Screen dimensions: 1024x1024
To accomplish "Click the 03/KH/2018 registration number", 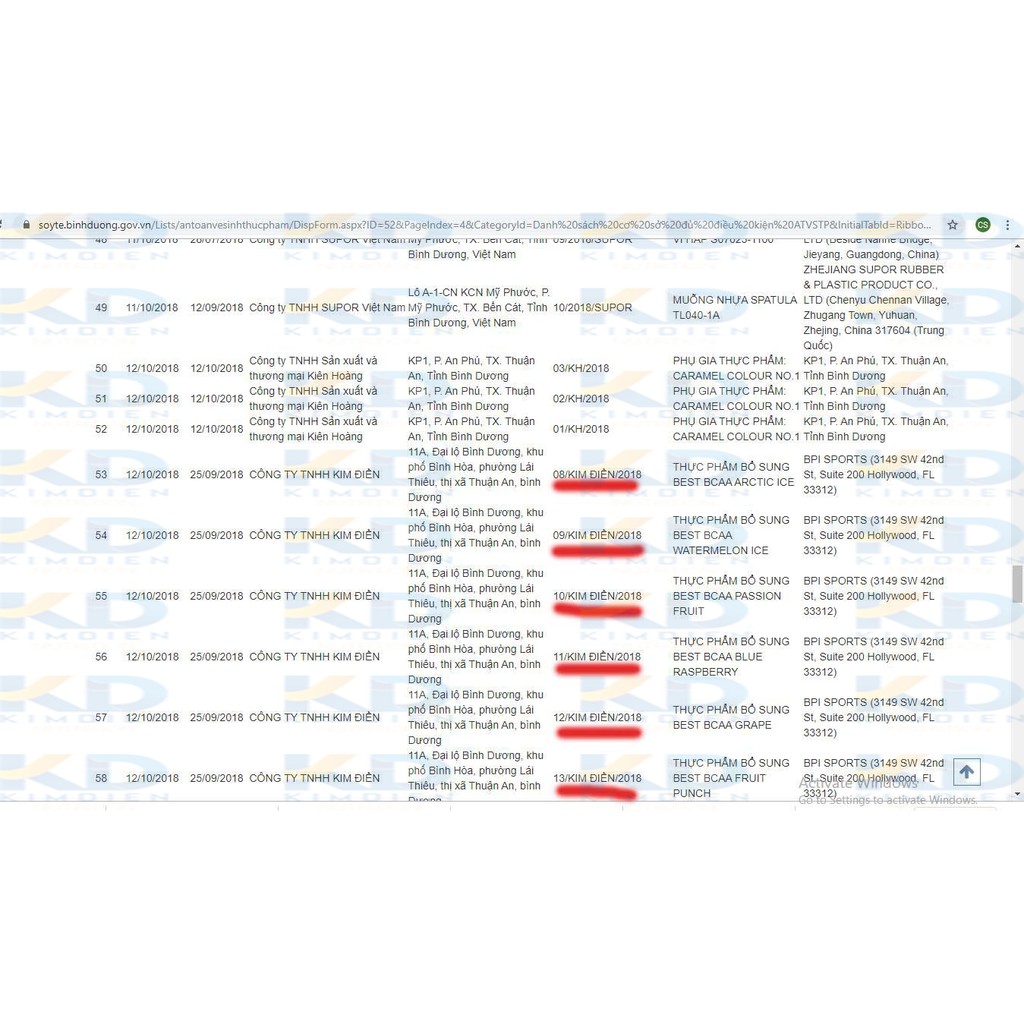I will 580,368.
